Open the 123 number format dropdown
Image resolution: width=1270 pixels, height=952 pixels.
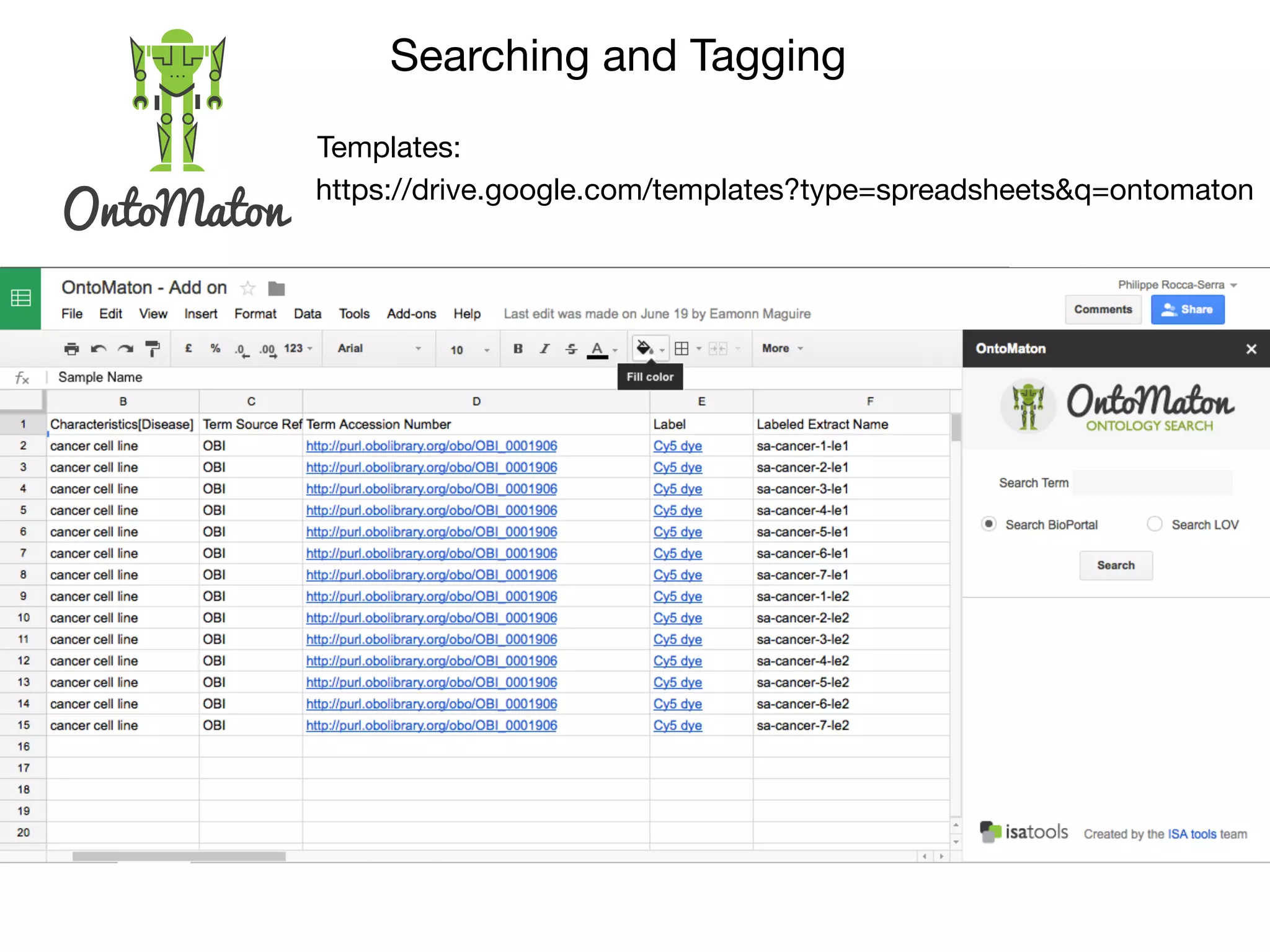click(x=298, y=348)
